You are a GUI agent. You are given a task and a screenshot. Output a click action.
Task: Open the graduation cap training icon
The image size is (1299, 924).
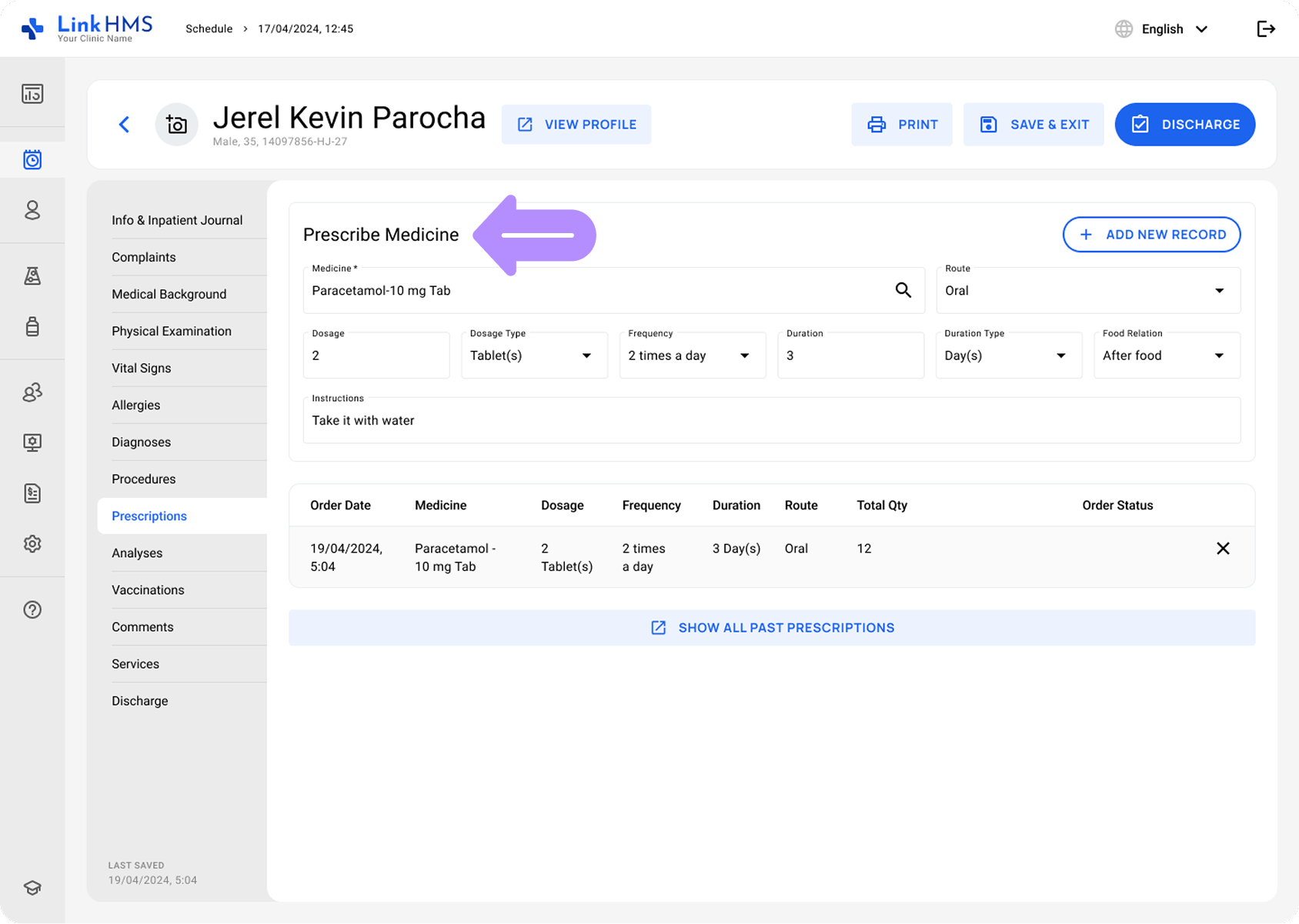click(x=32, y=888)
